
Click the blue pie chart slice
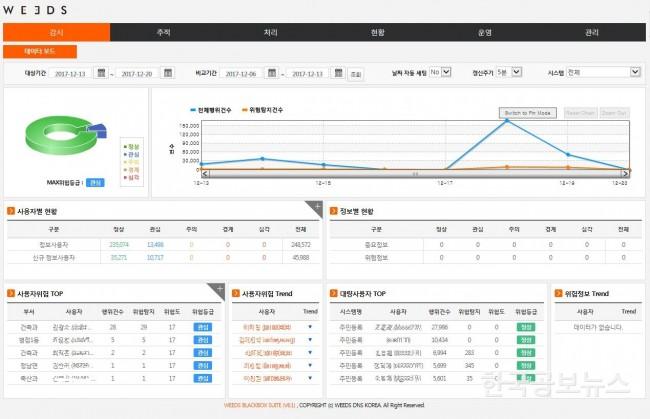(x=99, y=130)
